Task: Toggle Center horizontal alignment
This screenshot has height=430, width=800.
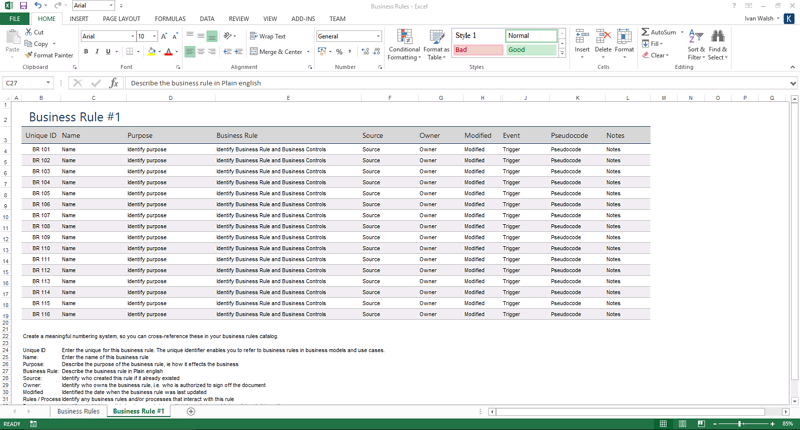Action: tap(201, 52)
